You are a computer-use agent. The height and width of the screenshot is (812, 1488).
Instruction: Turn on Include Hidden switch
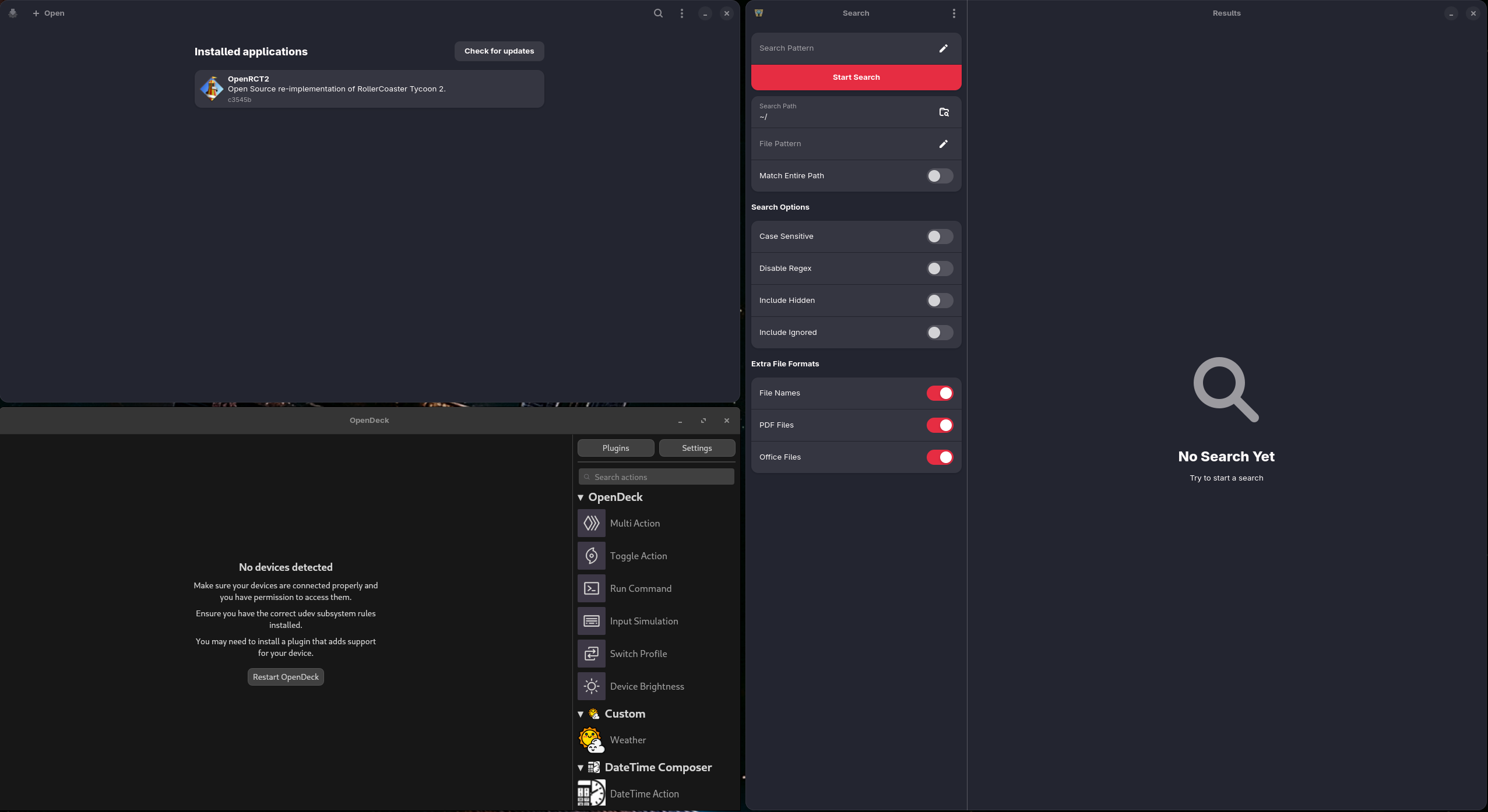[x=939, y=301]
